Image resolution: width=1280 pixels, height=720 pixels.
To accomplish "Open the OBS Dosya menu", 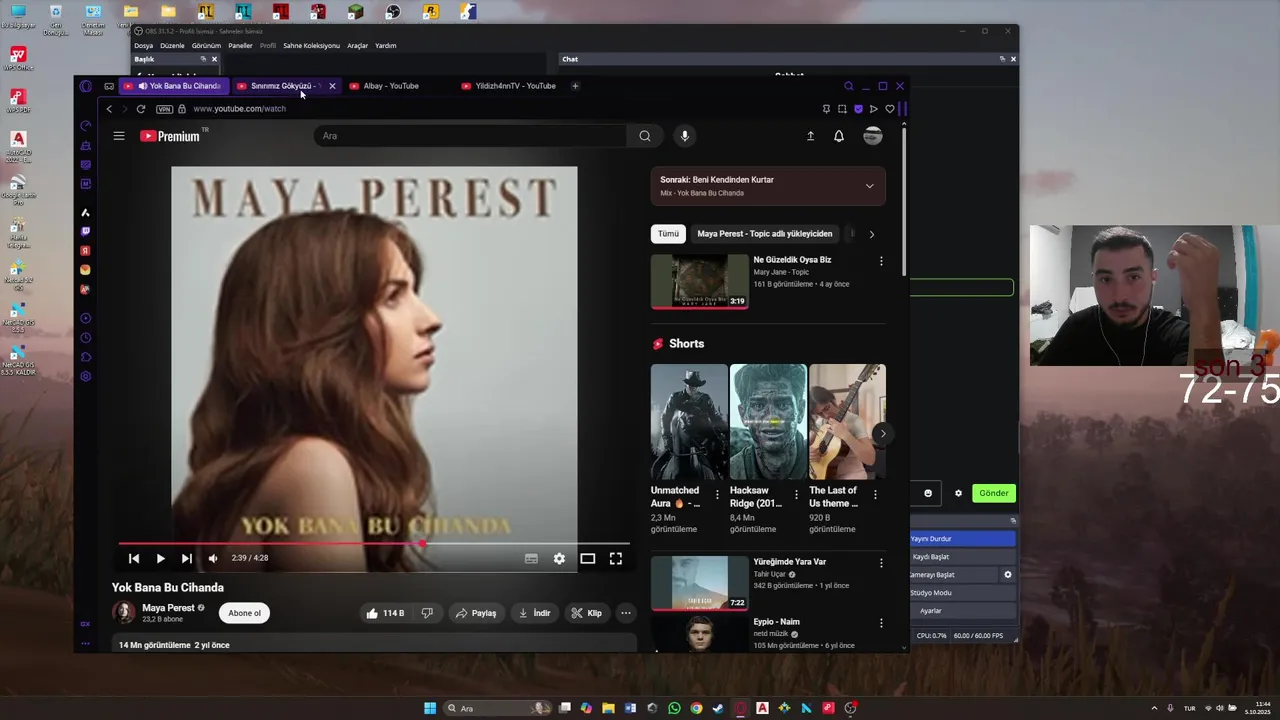I will [144, 46].
